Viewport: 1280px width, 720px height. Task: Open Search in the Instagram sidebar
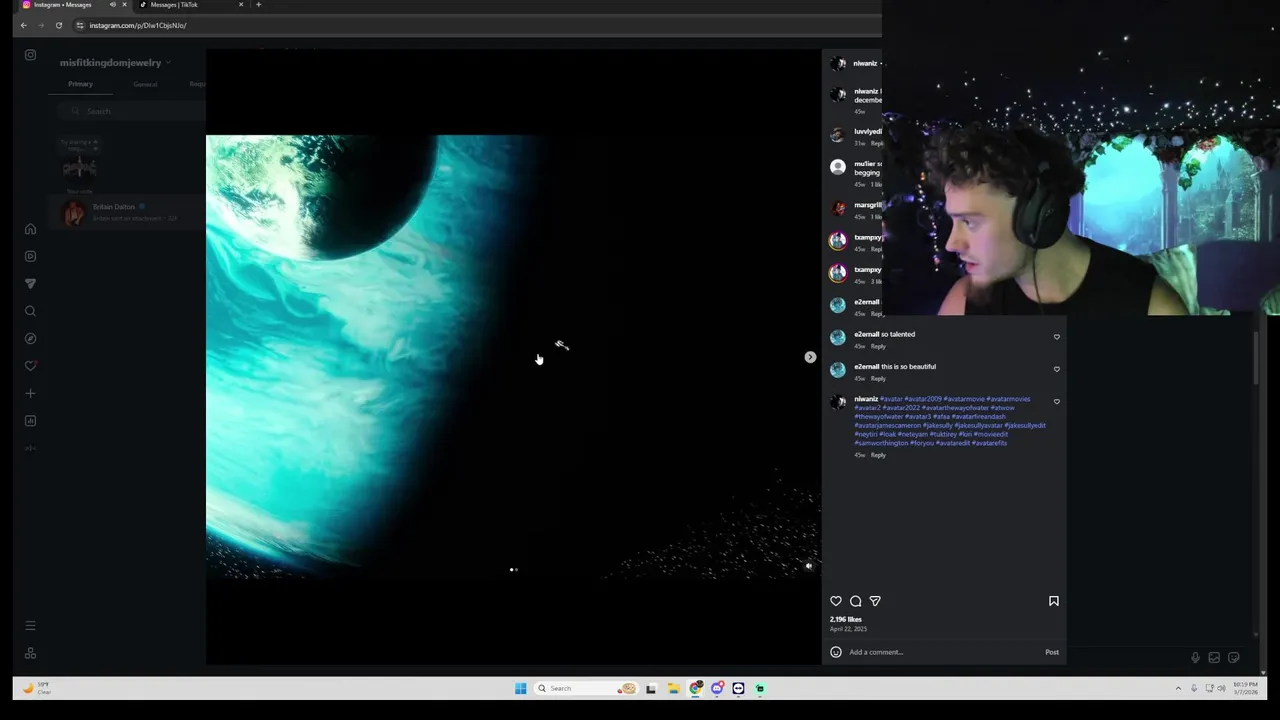30,311
